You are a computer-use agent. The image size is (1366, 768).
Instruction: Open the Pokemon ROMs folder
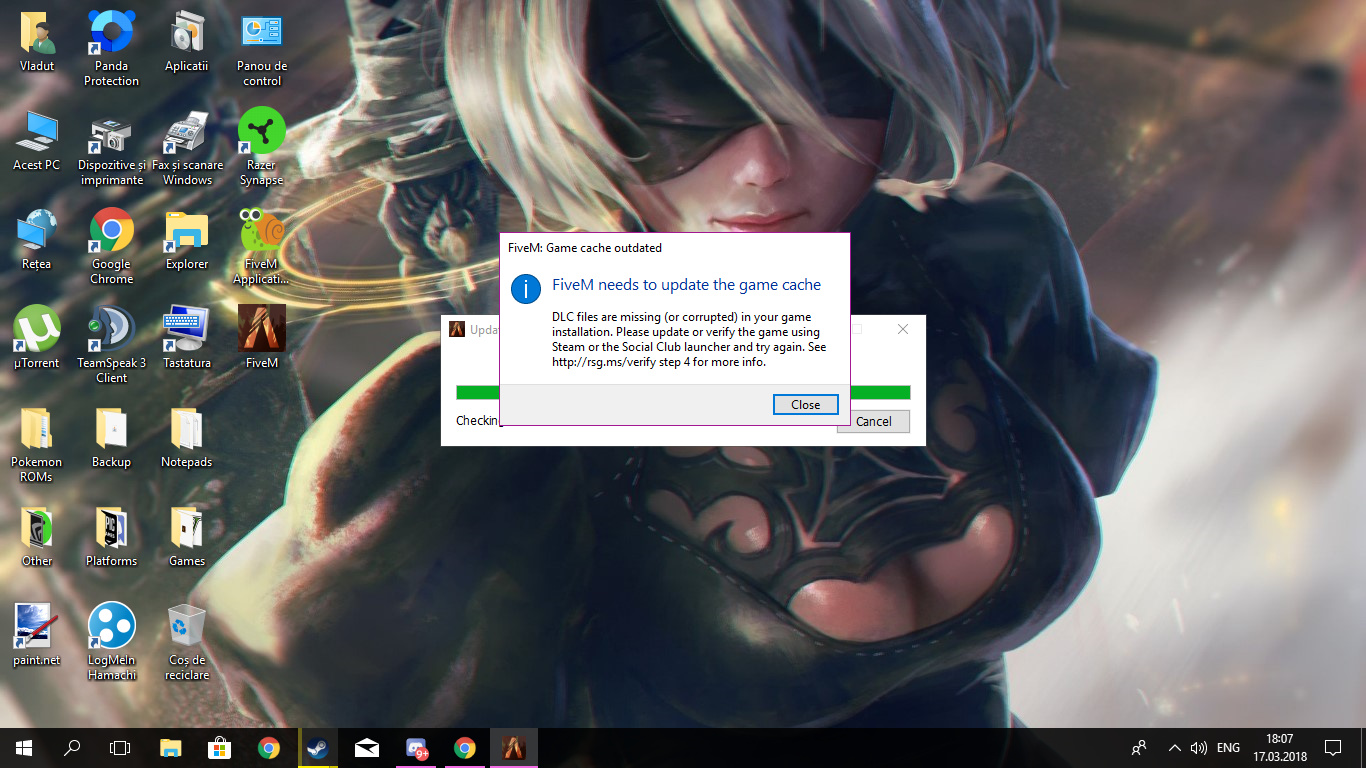pyautogui.click(x=37, y=445)
